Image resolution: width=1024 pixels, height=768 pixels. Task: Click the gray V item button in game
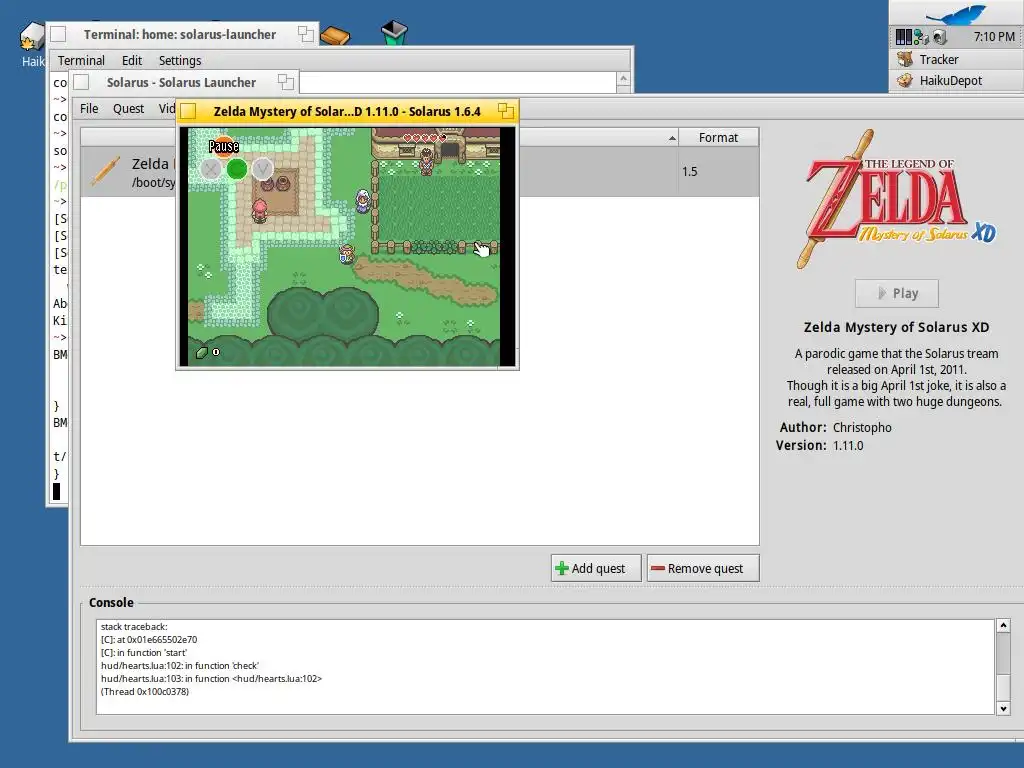263,169
